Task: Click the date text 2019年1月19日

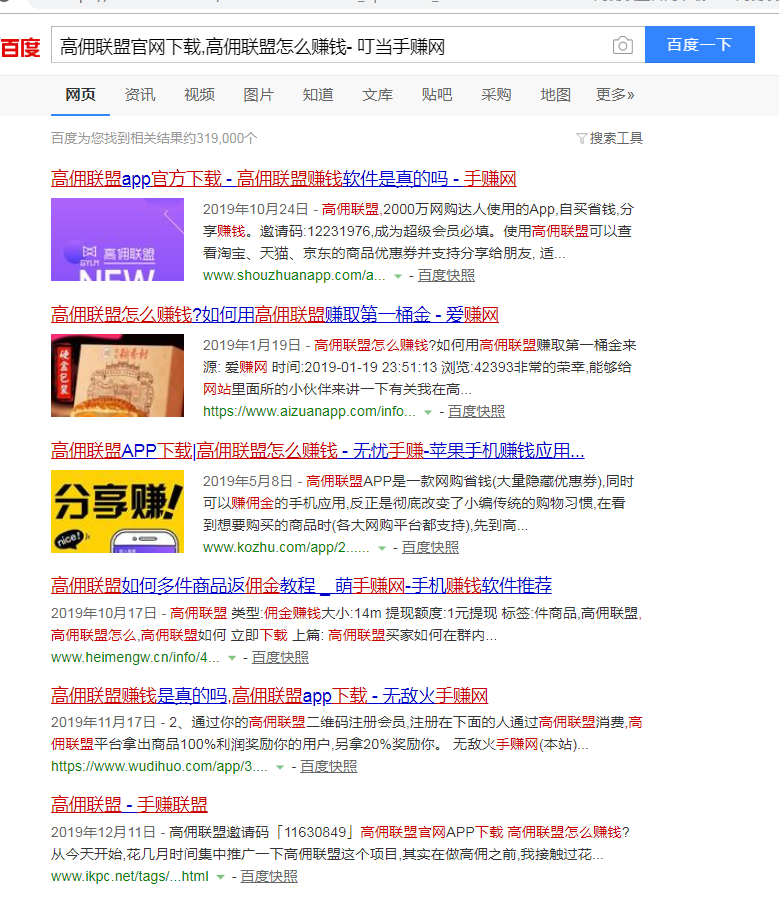Action: 252,345
